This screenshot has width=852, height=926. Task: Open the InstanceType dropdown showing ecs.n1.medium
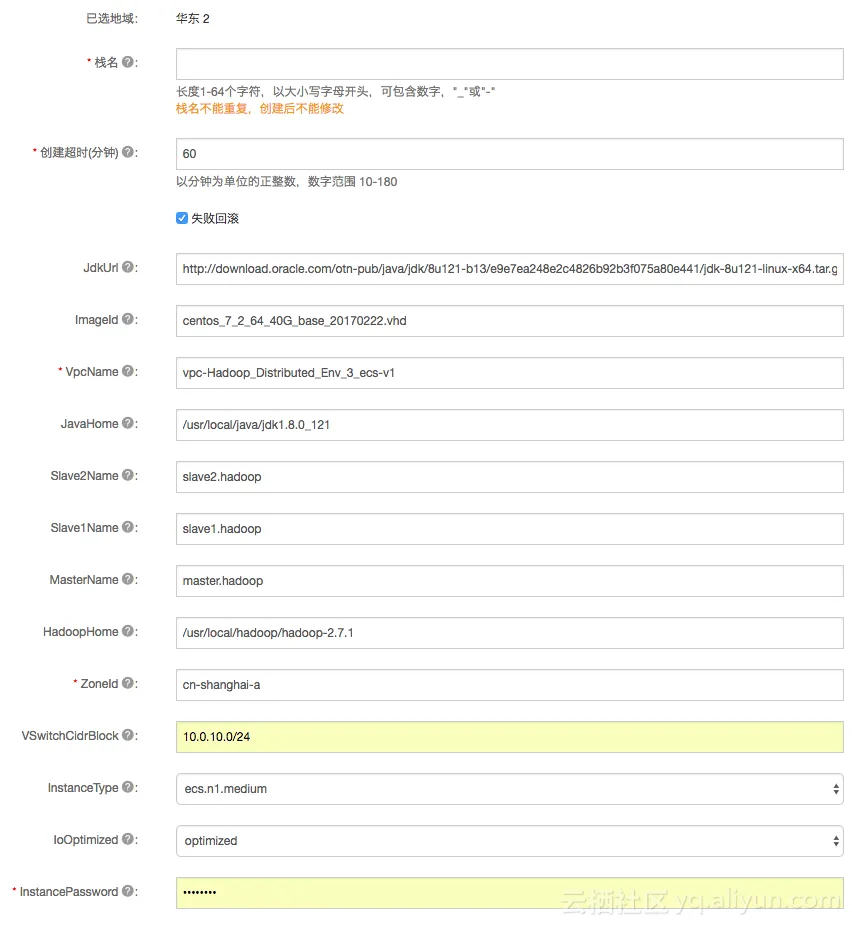[510, 789]
